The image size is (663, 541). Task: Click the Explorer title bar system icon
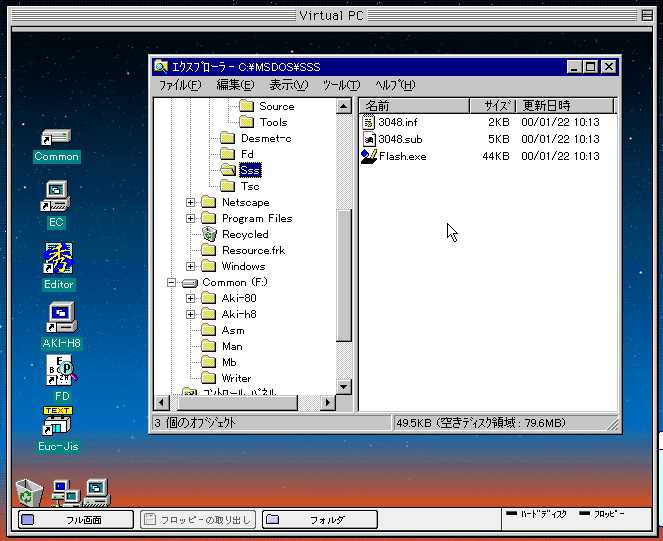coord(161,67)
